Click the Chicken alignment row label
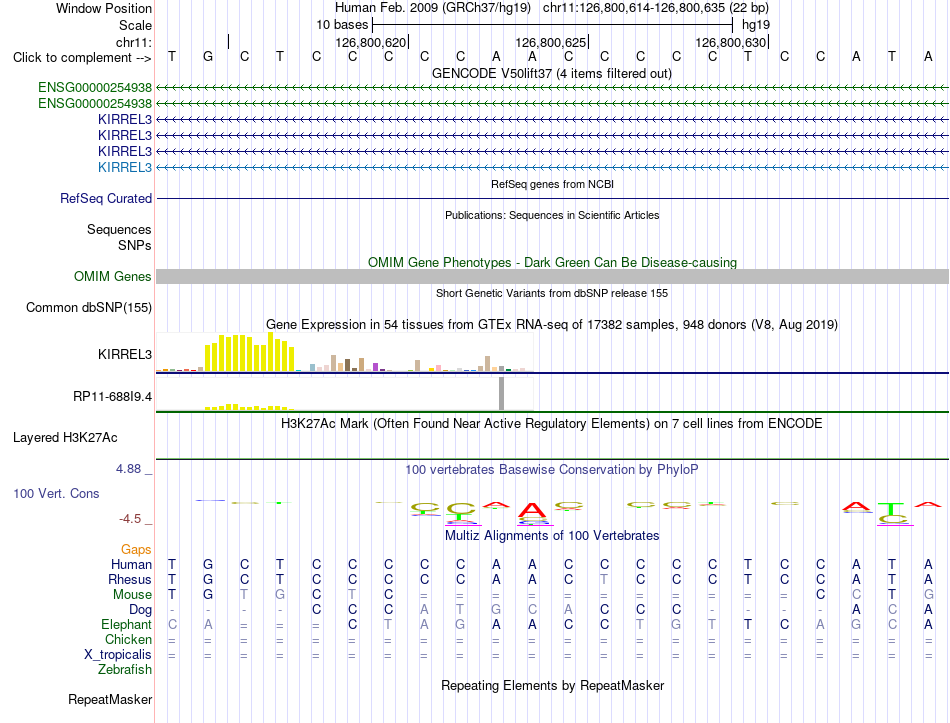Image resolution: width=950 pixels, height=723 pixels. (128, 639)
